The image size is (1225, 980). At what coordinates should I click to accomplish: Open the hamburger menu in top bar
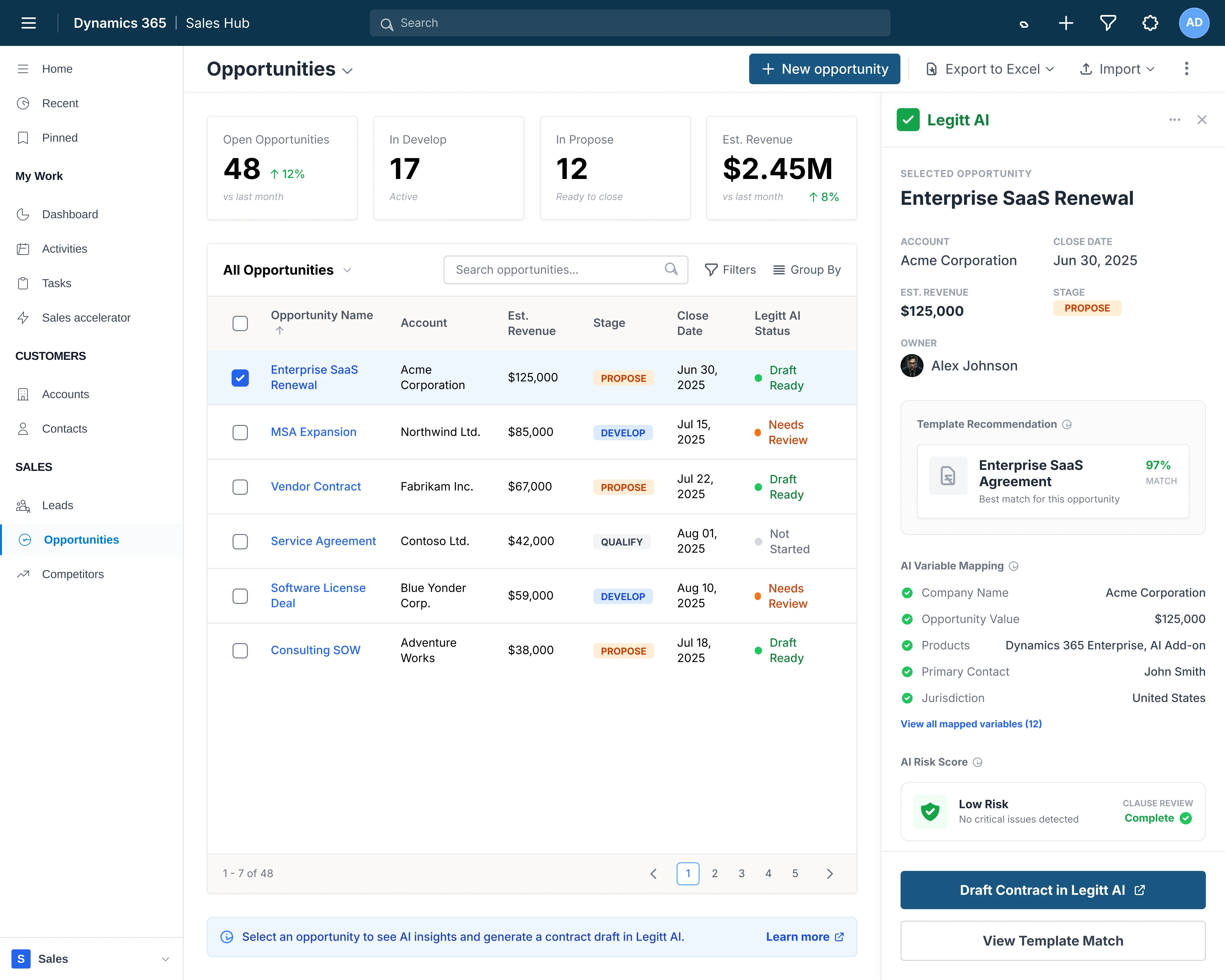(x=28, y=23)
